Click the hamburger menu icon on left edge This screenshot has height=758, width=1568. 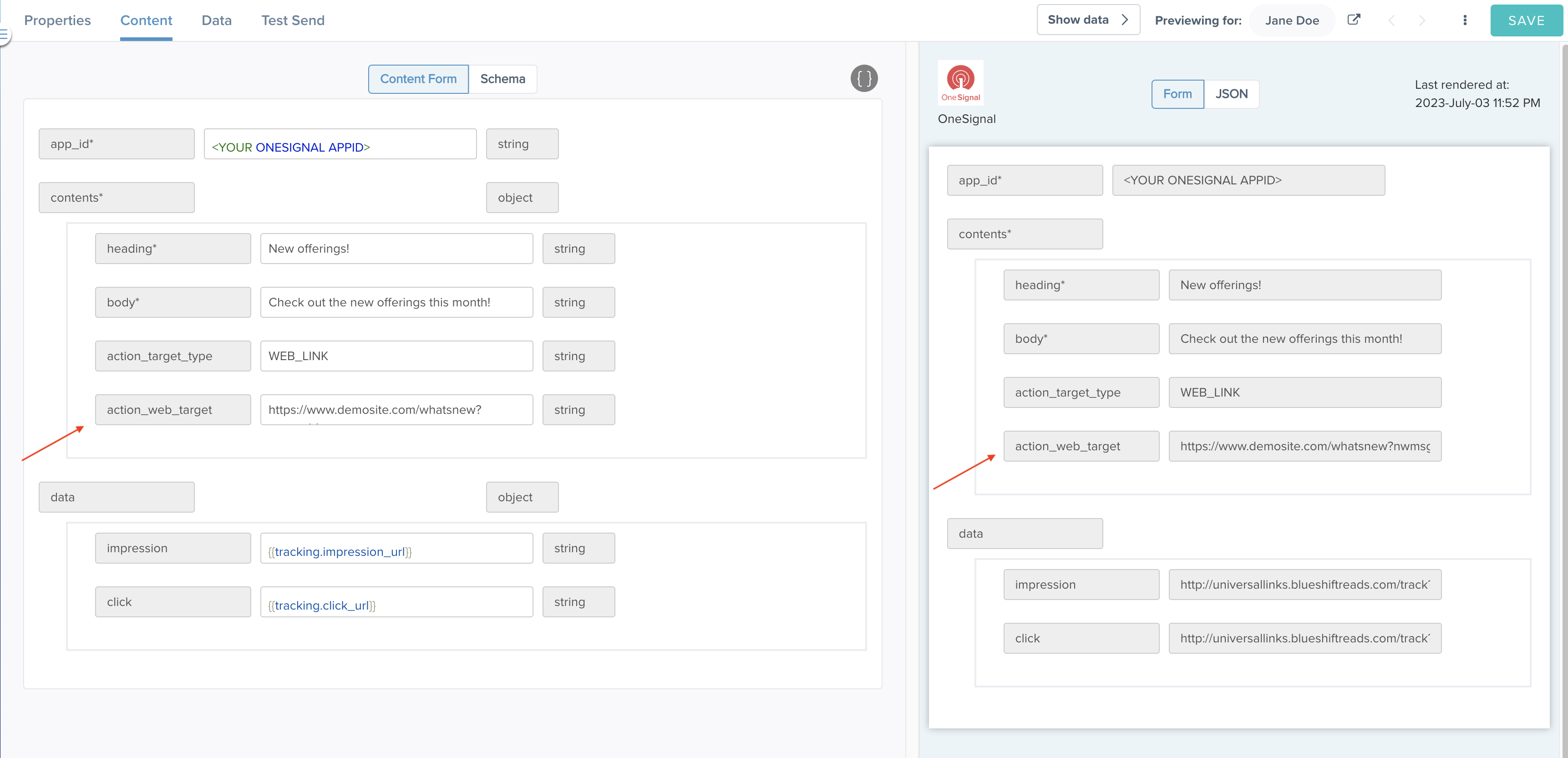coord(4,34)
